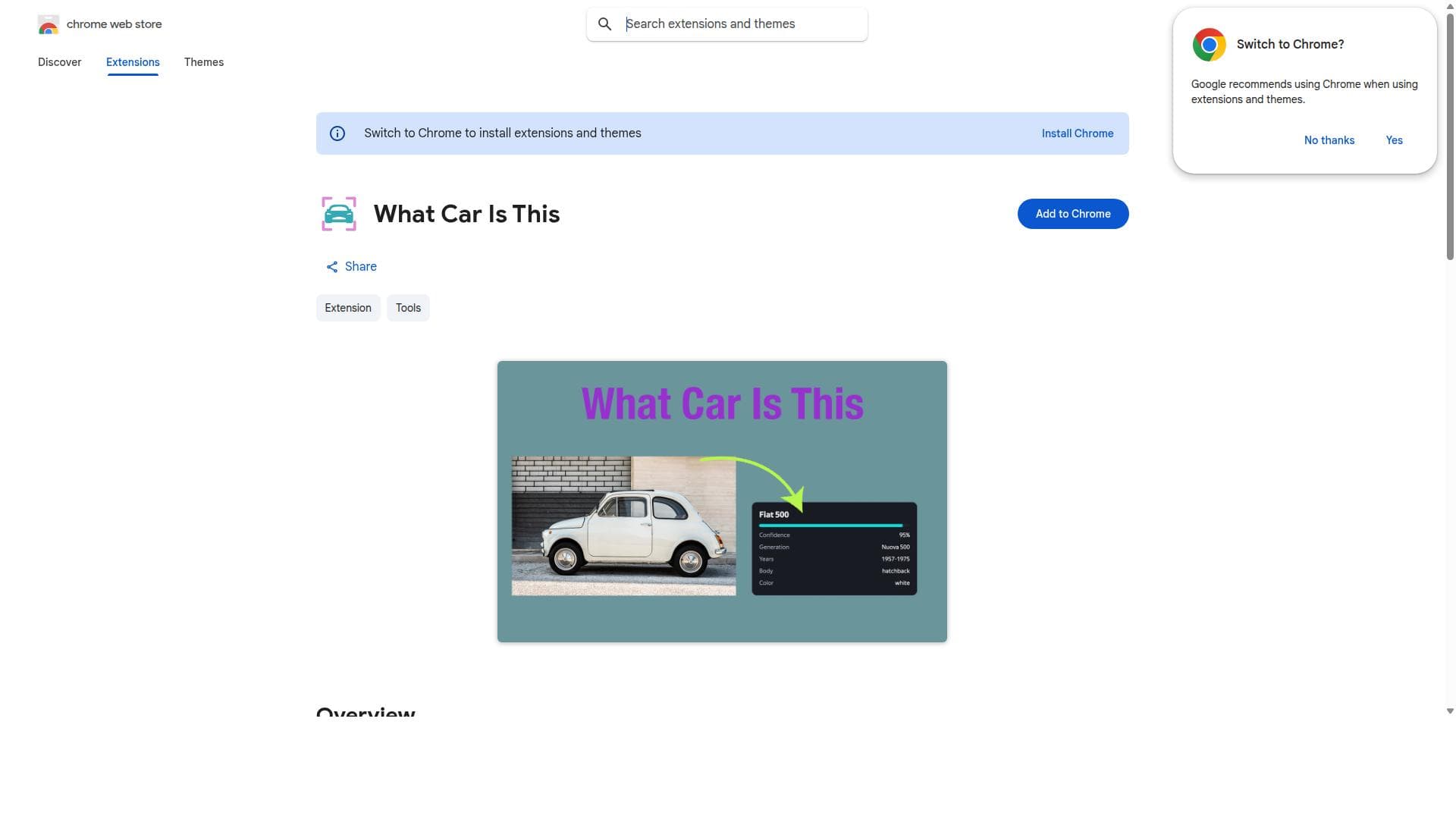Click the Add to Chrome button

(x=1073, y=214)
